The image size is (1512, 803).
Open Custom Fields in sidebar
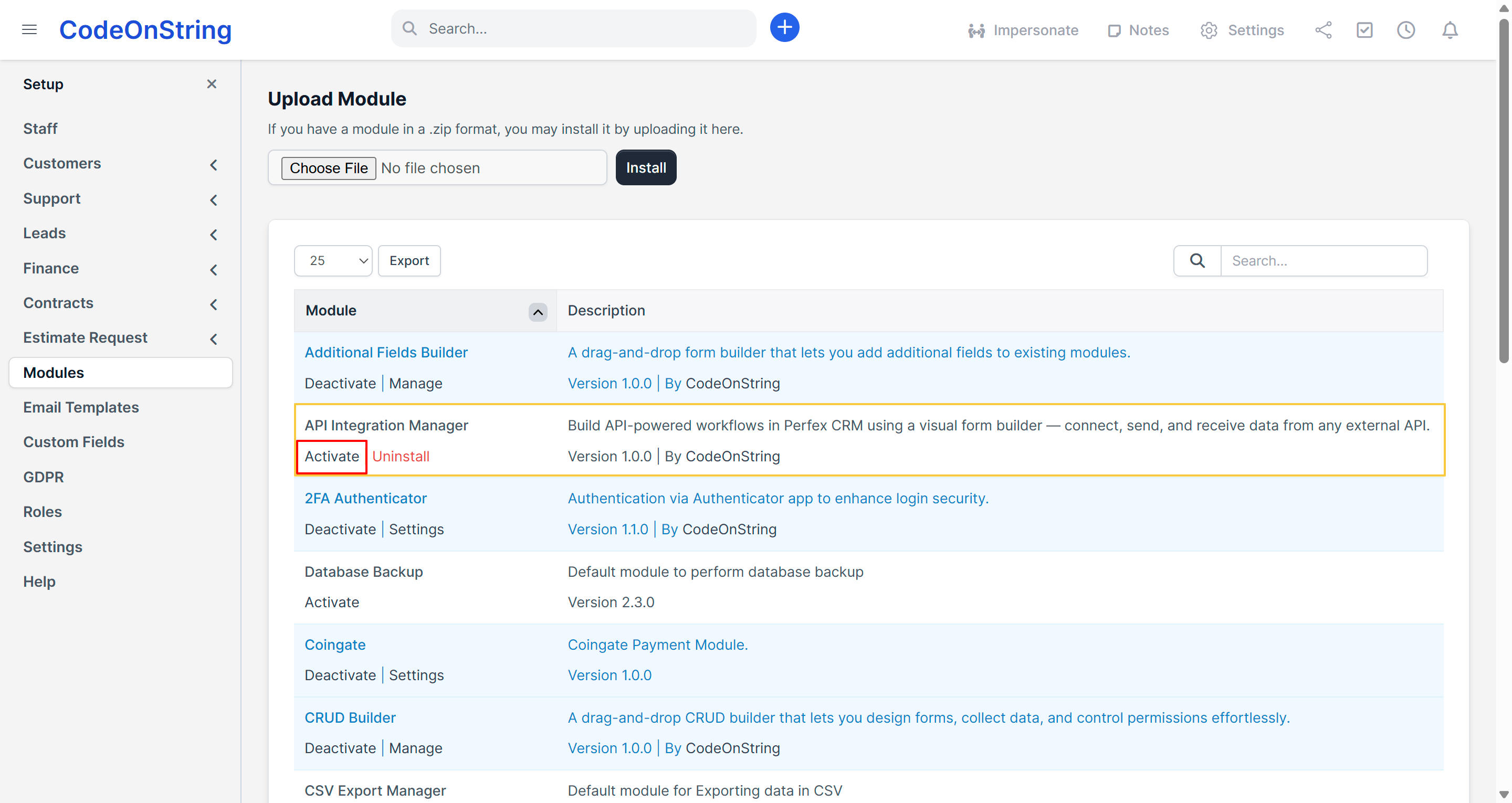tap(73, 441)
